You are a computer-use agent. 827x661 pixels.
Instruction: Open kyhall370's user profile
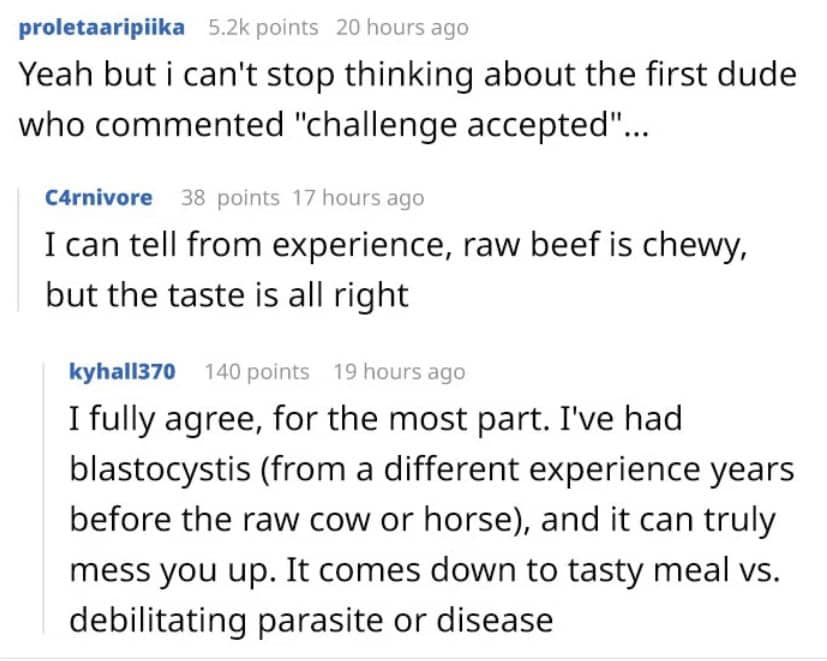(122, 371)
